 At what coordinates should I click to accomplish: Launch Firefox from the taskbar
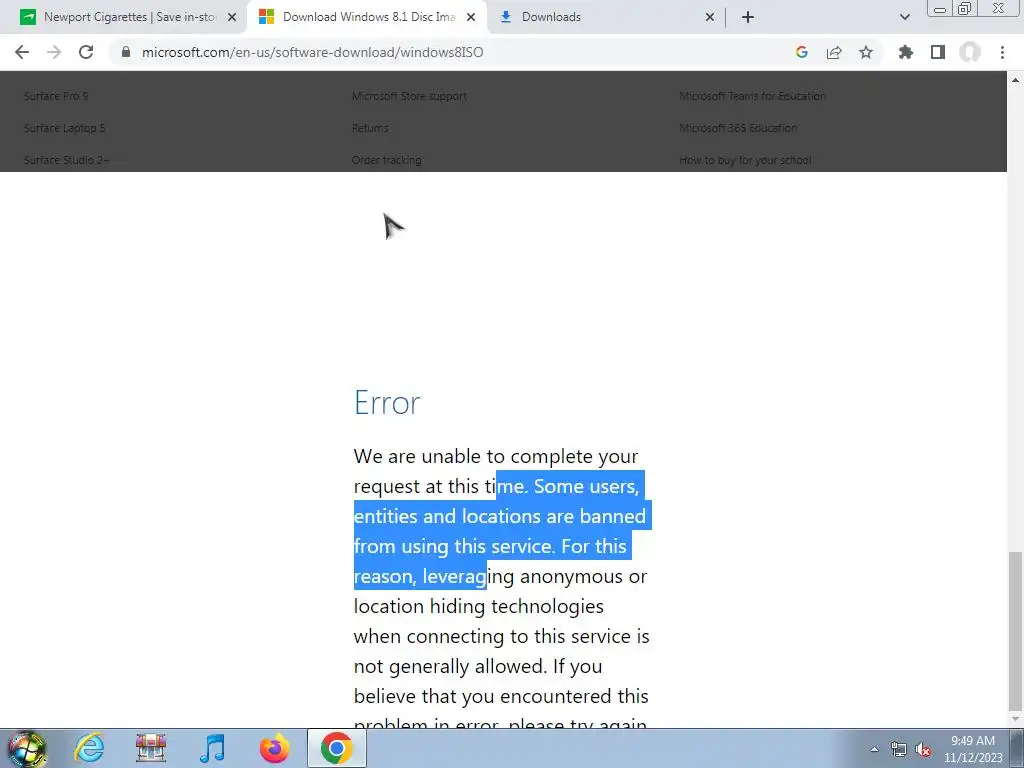[274, 748]
